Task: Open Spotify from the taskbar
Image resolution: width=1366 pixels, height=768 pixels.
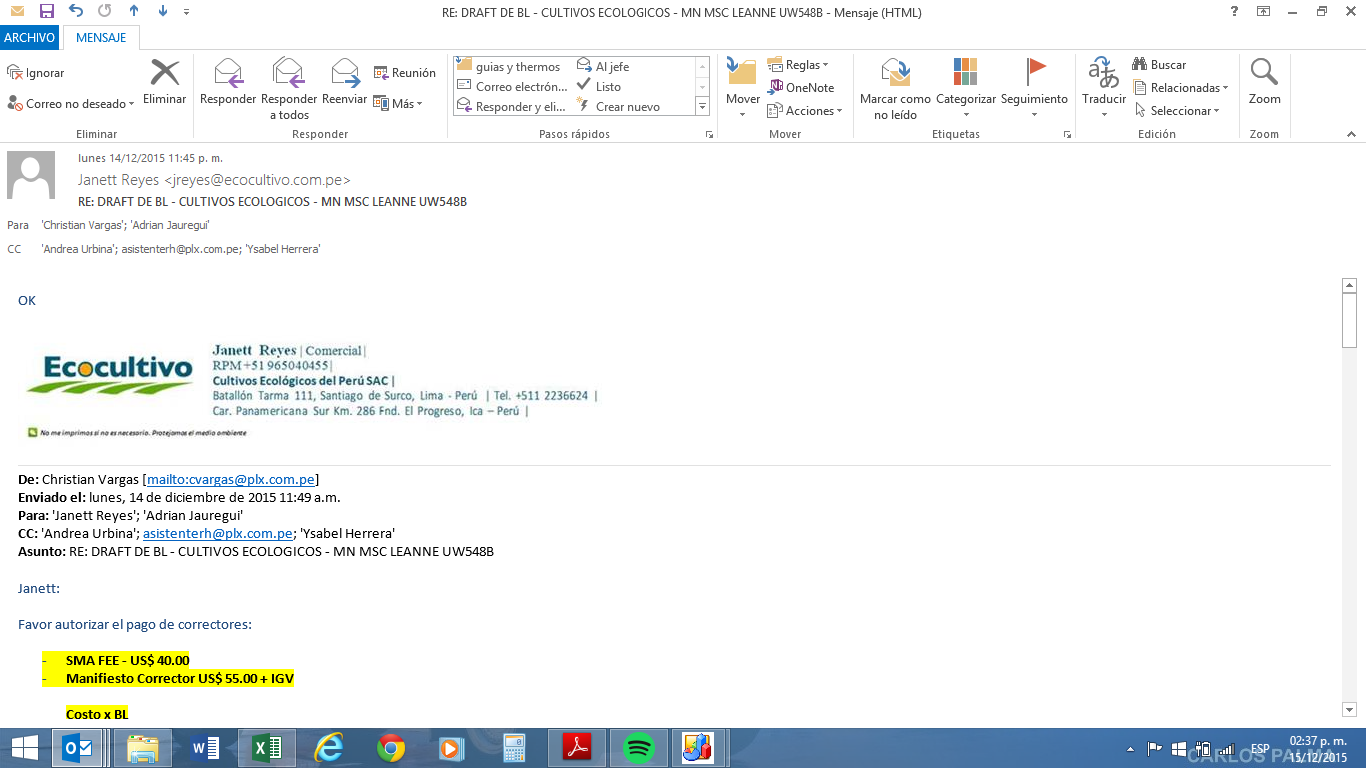Action: (x=638, y=748)
